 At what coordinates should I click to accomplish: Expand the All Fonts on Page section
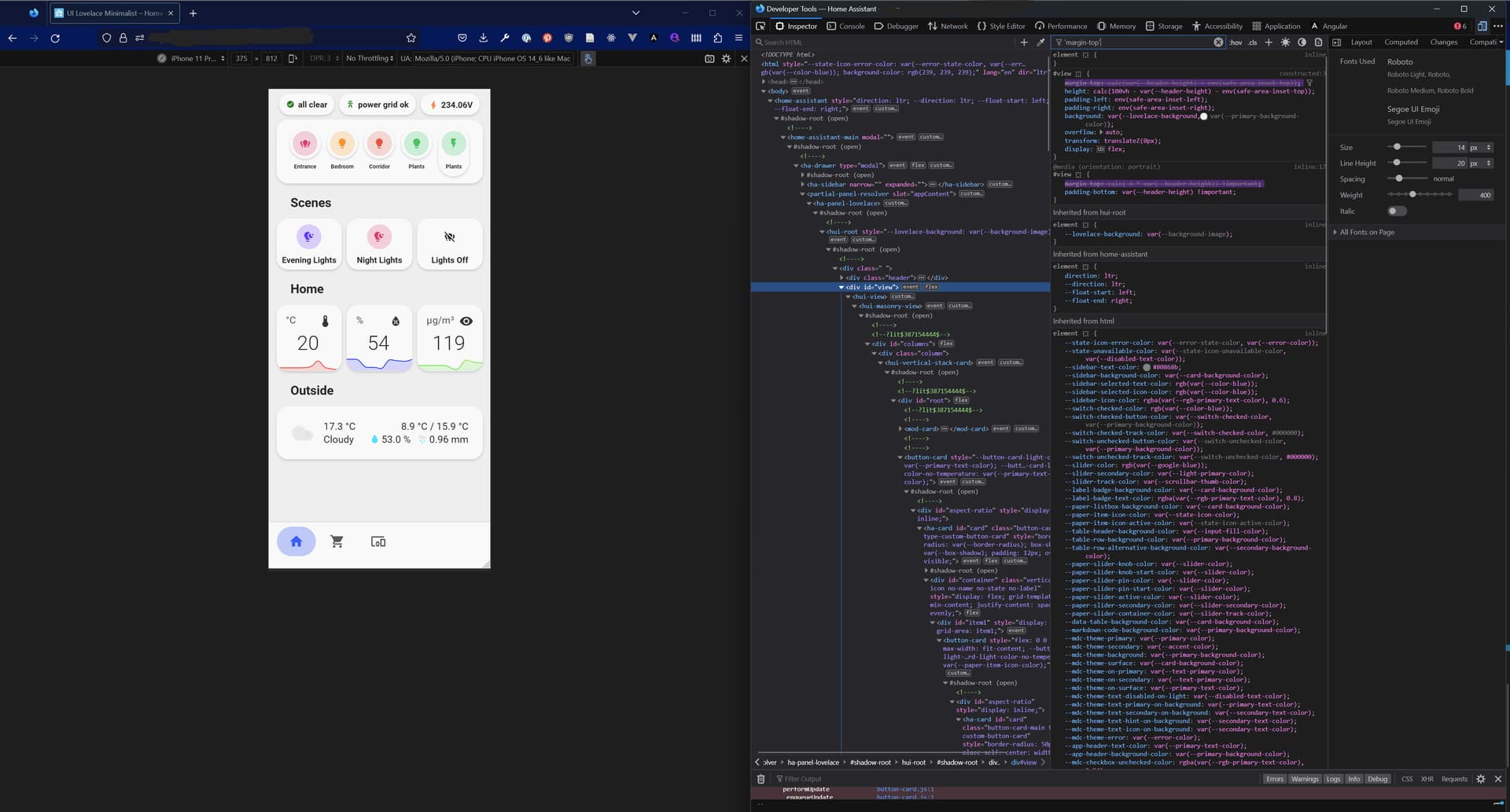(1367, 232)
